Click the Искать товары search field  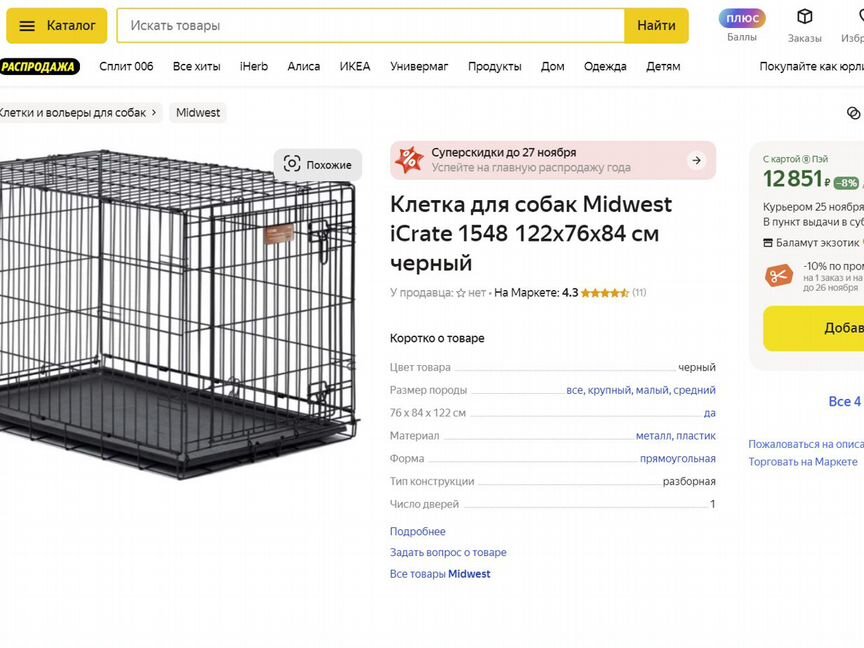point(370,26)
